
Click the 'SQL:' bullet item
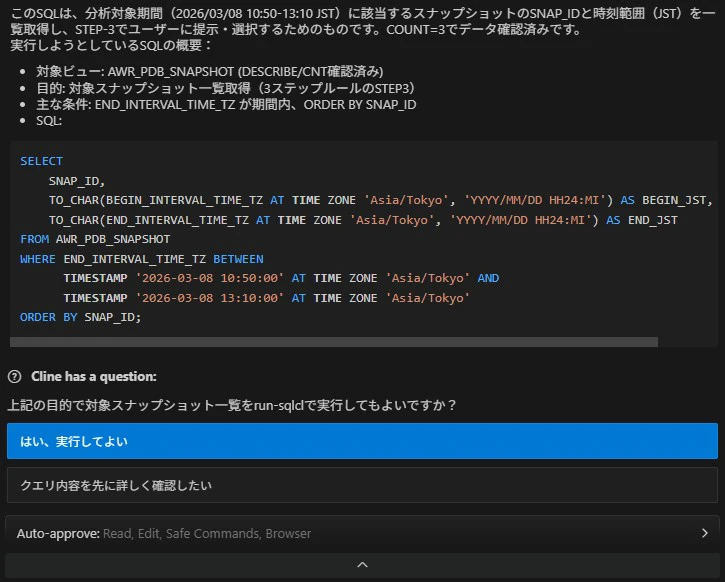49,121
